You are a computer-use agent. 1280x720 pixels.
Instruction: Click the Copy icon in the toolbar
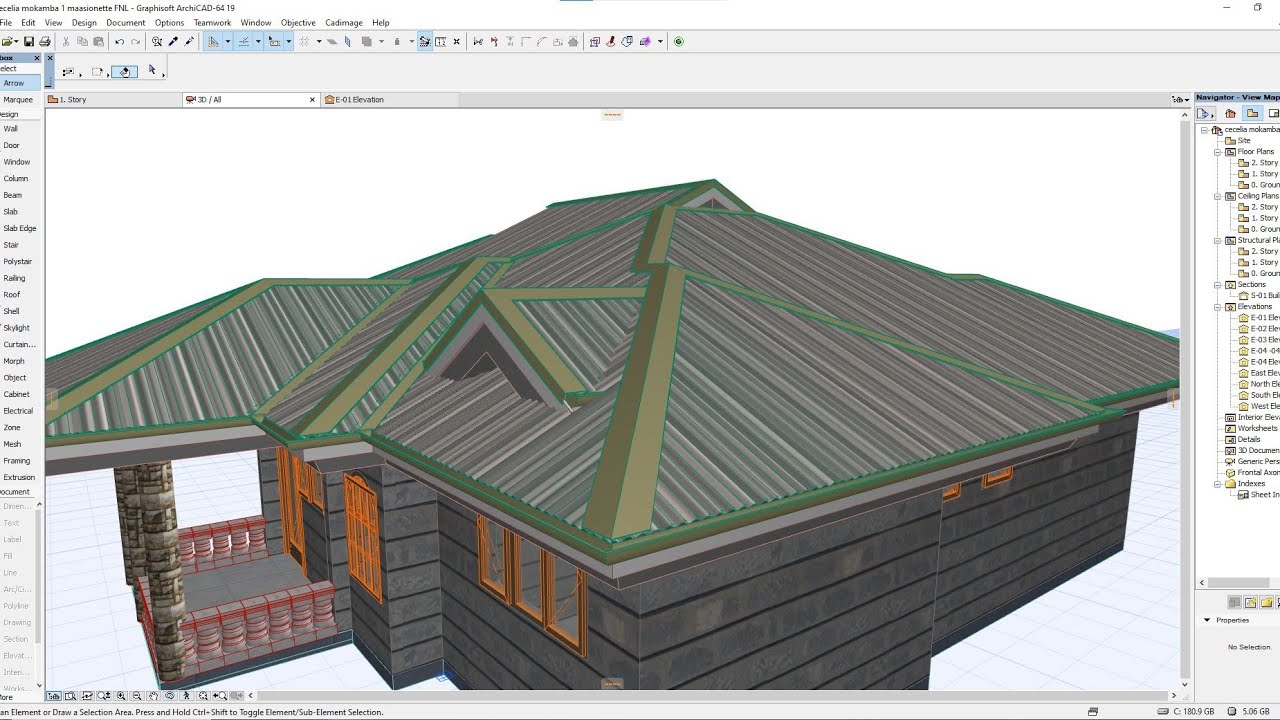coord(82,41)
